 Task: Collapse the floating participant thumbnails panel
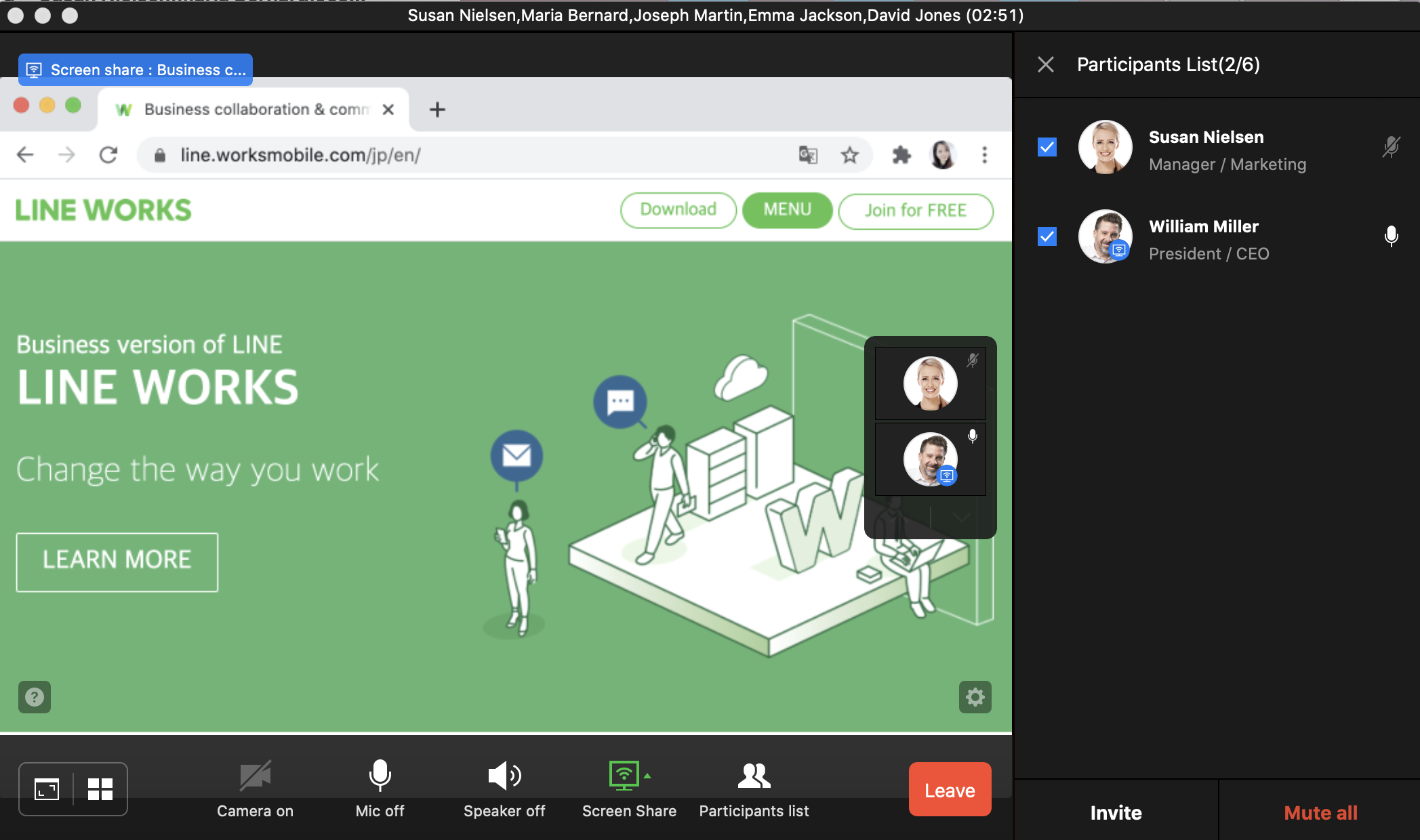pyautogui.click(x=960, y=518)
